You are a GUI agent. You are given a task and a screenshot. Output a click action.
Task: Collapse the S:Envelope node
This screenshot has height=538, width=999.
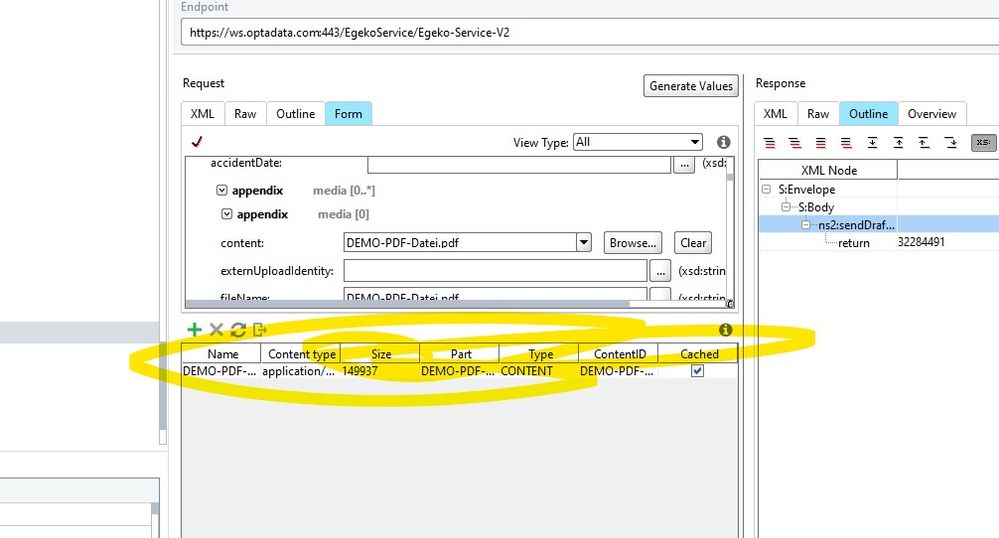[x=766, y=189]
